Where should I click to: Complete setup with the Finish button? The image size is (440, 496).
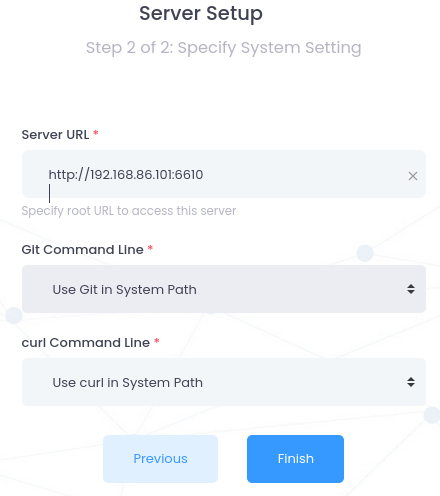[295, 459]
